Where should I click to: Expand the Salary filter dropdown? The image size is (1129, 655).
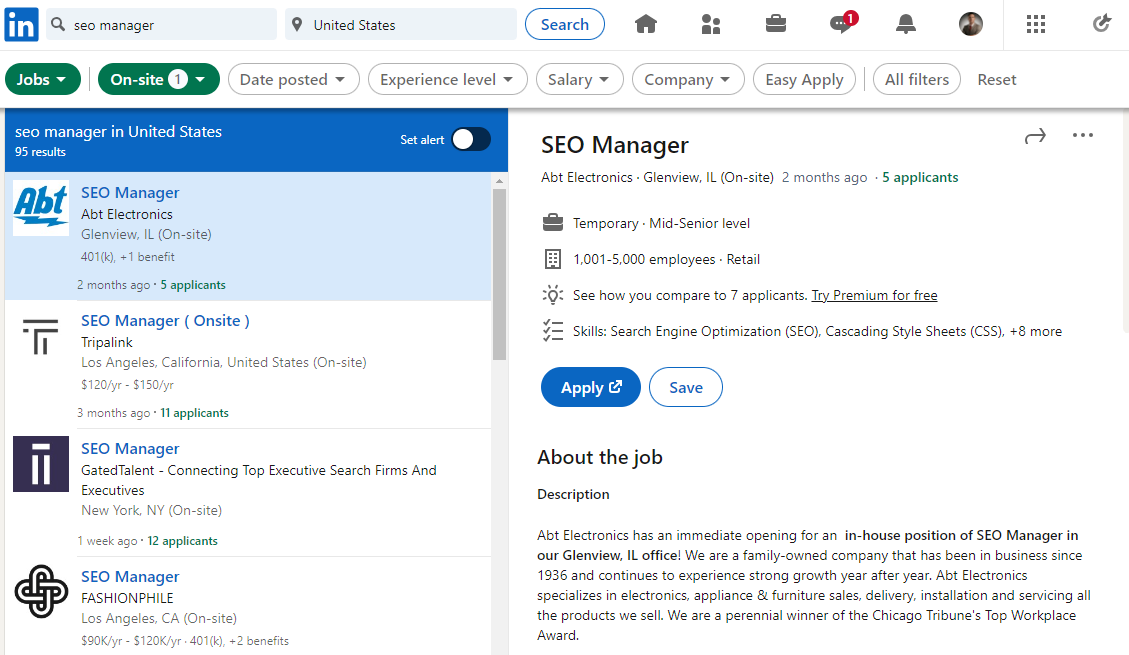(579, 80)
